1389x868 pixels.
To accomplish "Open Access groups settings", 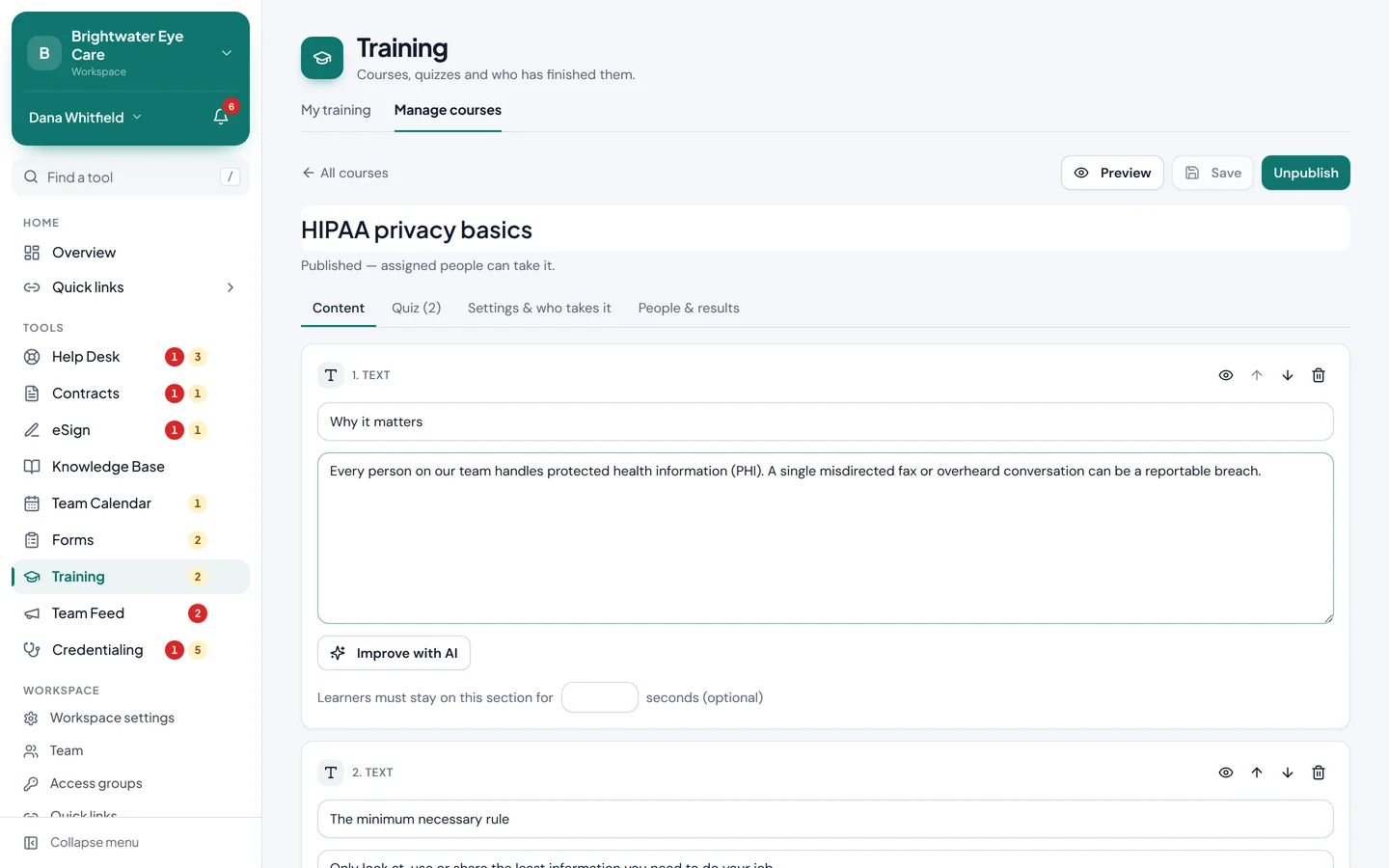I will [x=130, y=783].
